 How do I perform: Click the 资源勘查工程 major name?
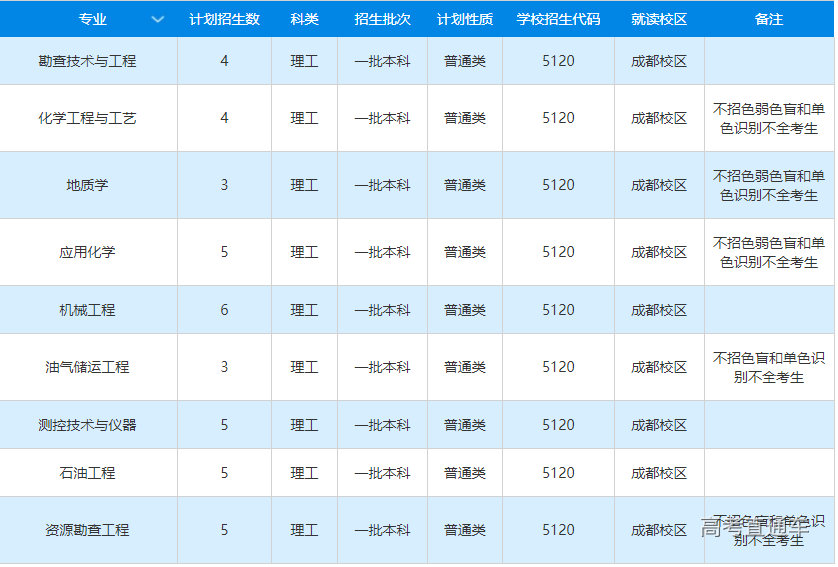click(87, 530)
